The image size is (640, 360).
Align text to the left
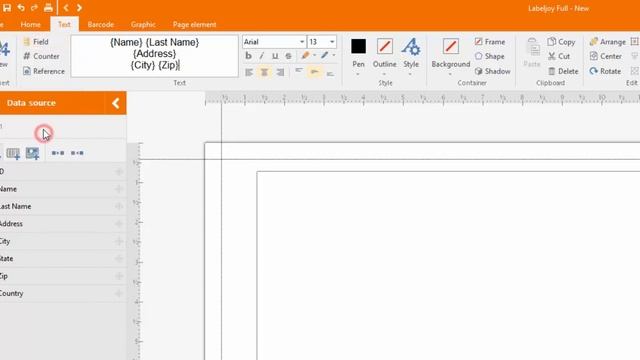coord(249,73)
